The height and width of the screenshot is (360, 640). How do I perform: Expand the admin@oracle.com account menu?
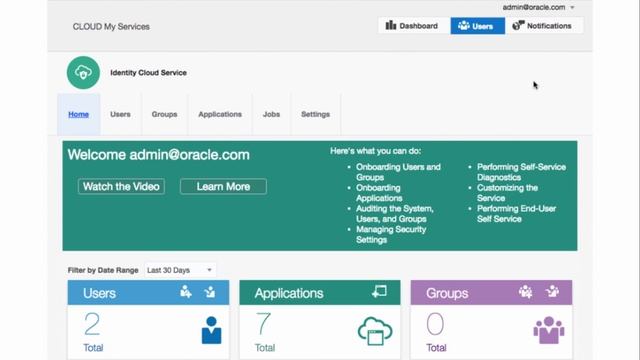coord(538,7)
